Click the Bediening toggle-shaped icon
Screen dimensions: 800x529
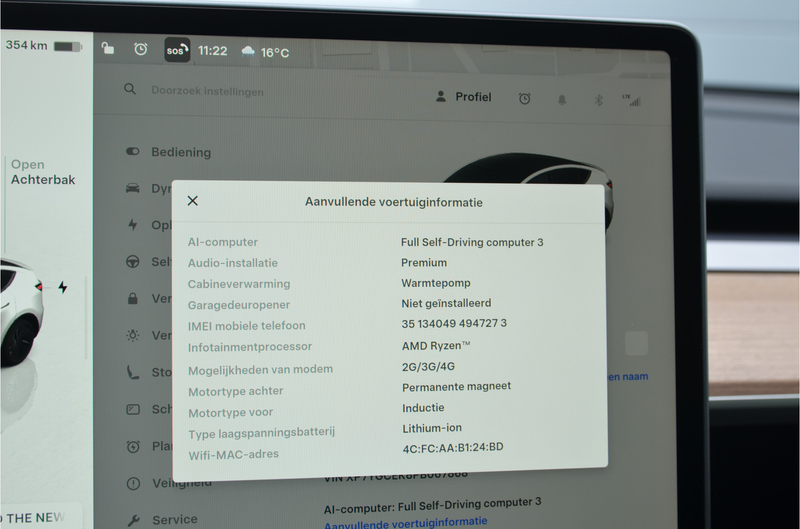[133, 152]
